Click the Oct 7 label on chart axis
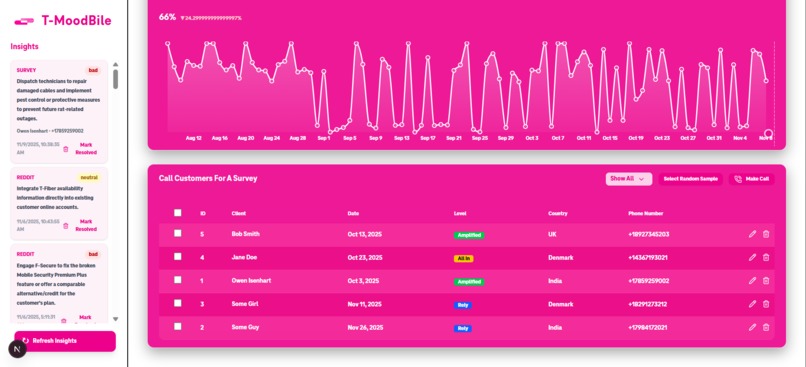Screen dimensions: 806x367 pyautogui.click(x=558, y=138)
